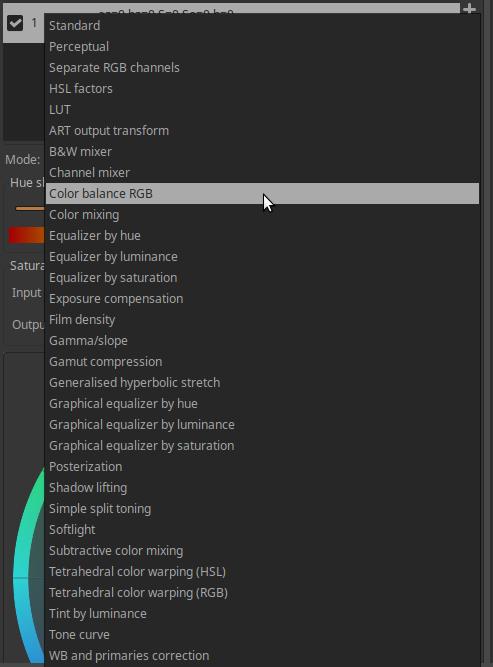Choose HSL factors entry
This screenshot has height=667, width=493.
pyautogui.click(x=262, y=88)
